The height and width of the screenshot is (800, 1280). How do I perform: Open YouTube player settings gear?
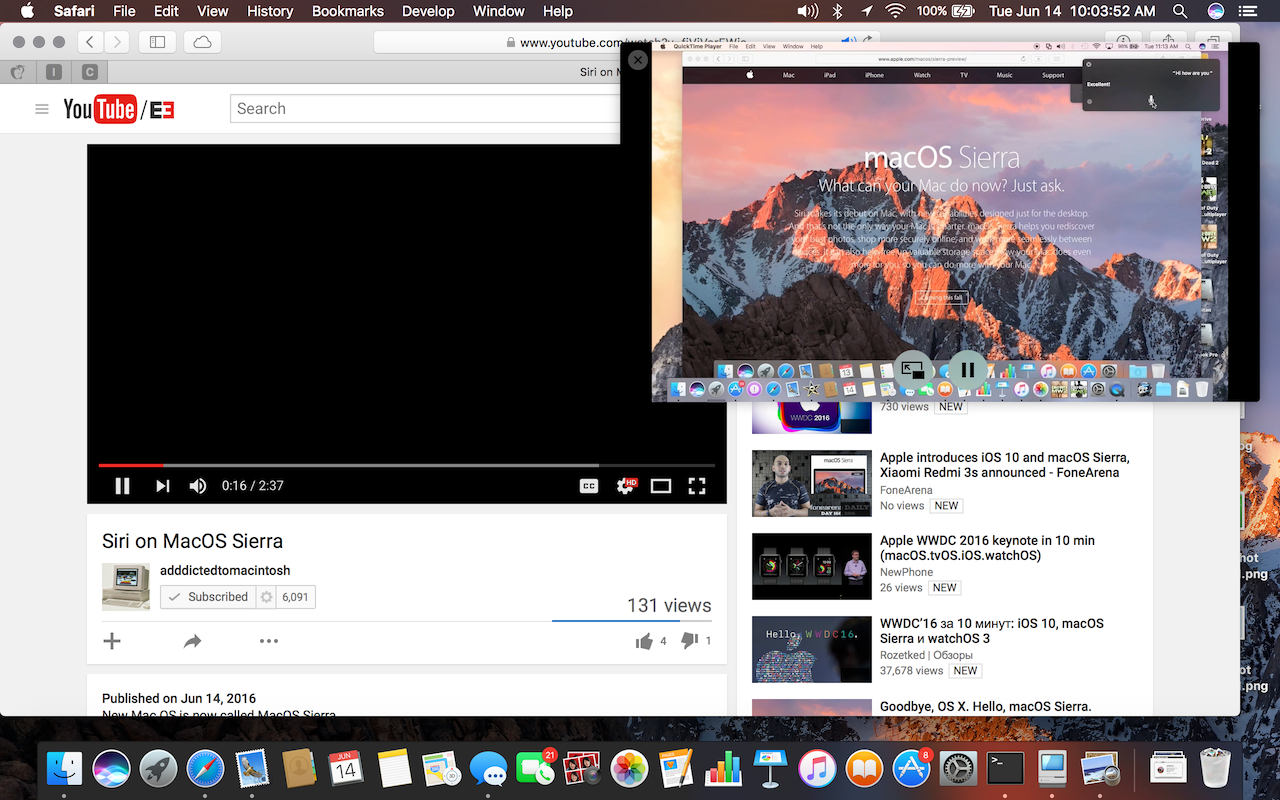tap(626, 486)
